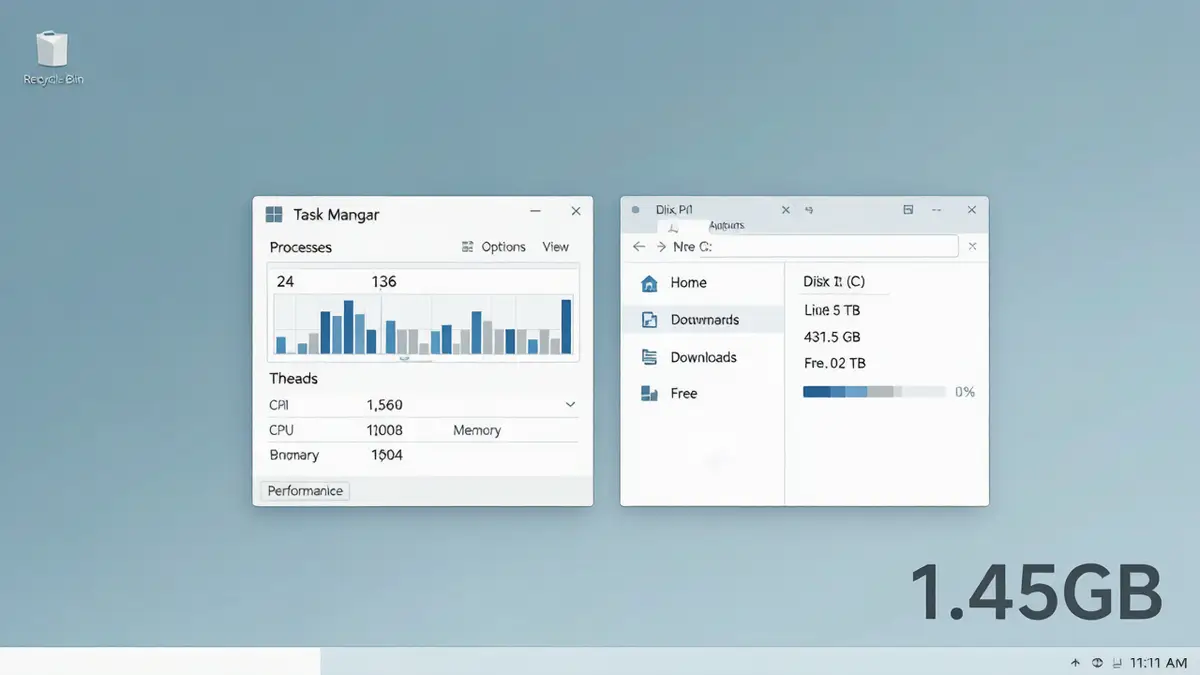
Task: Show hidden icons with tray up arrow
Action: tap(1076, 662)
